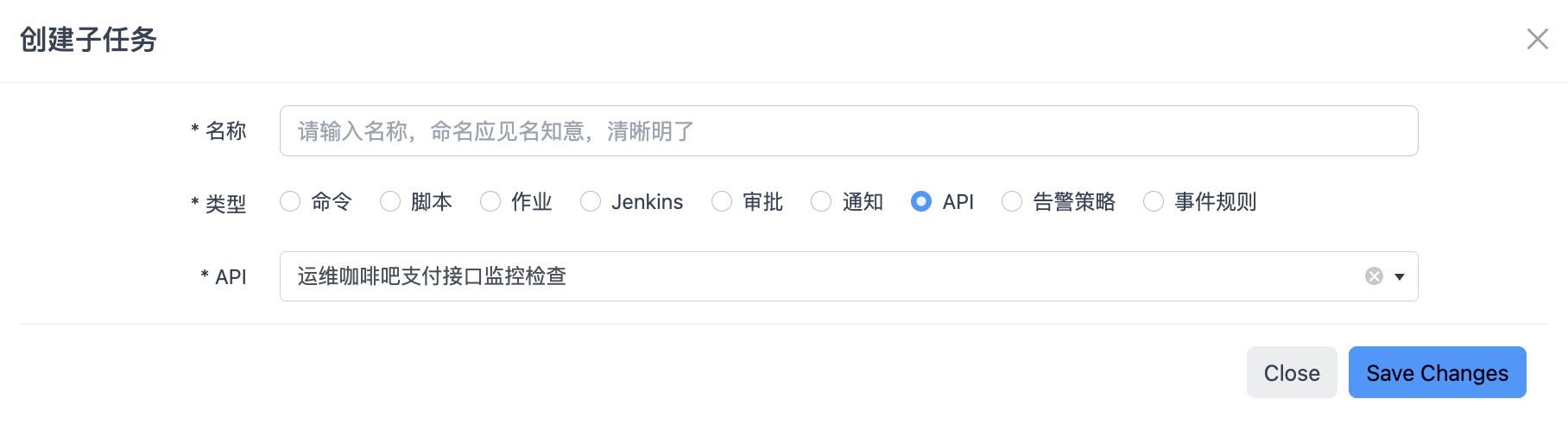Close the 创建子任务 dialog with the X icon
Screen dimensions: 1568x437
(1537, 39)
